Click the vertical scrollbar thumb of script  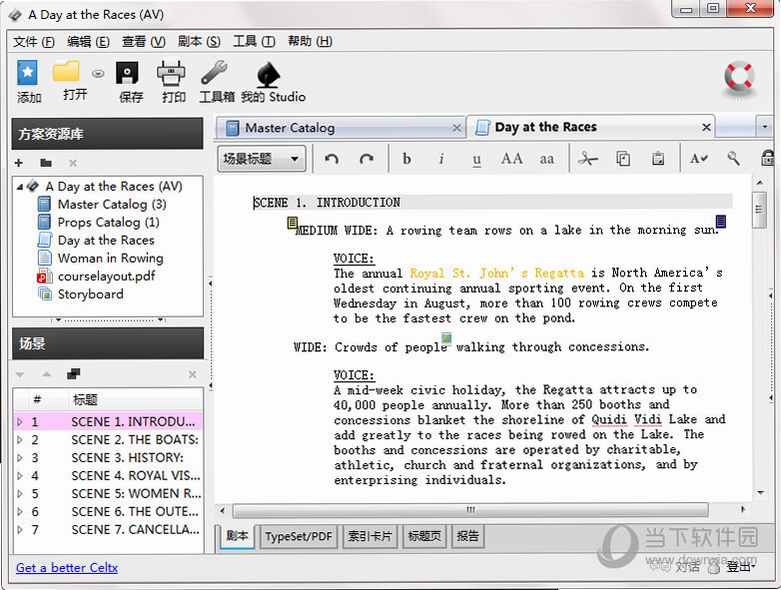759,210
